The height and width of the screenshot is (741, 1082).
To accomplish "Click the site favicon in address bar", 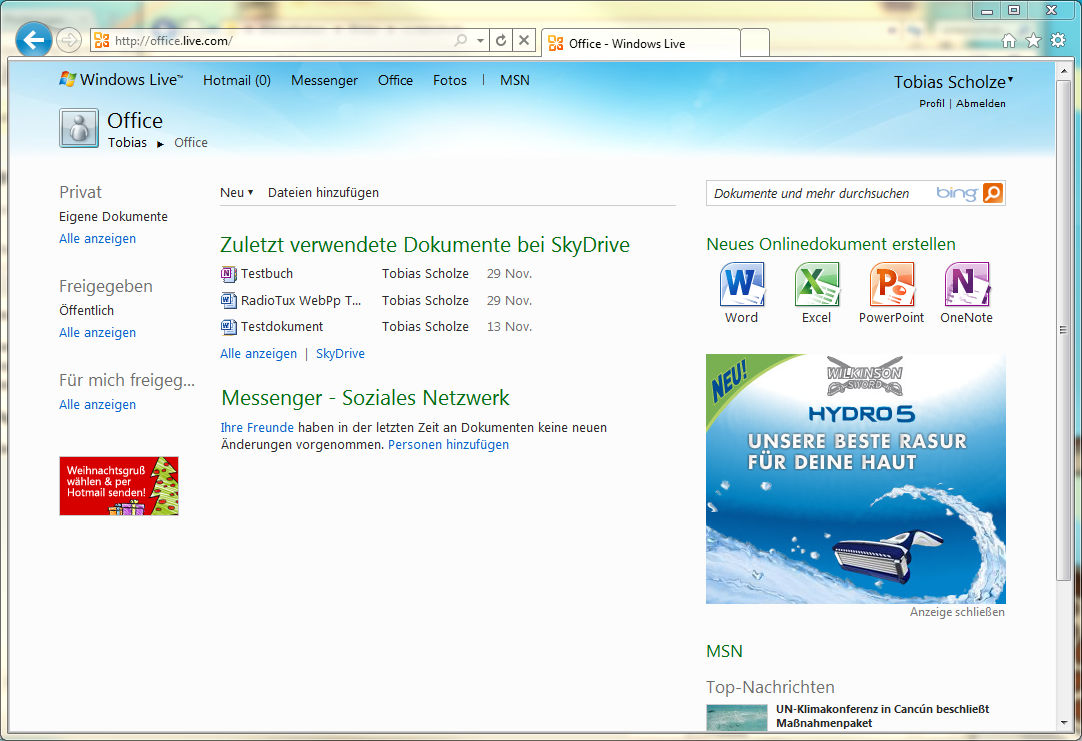I will coord(101,41).
